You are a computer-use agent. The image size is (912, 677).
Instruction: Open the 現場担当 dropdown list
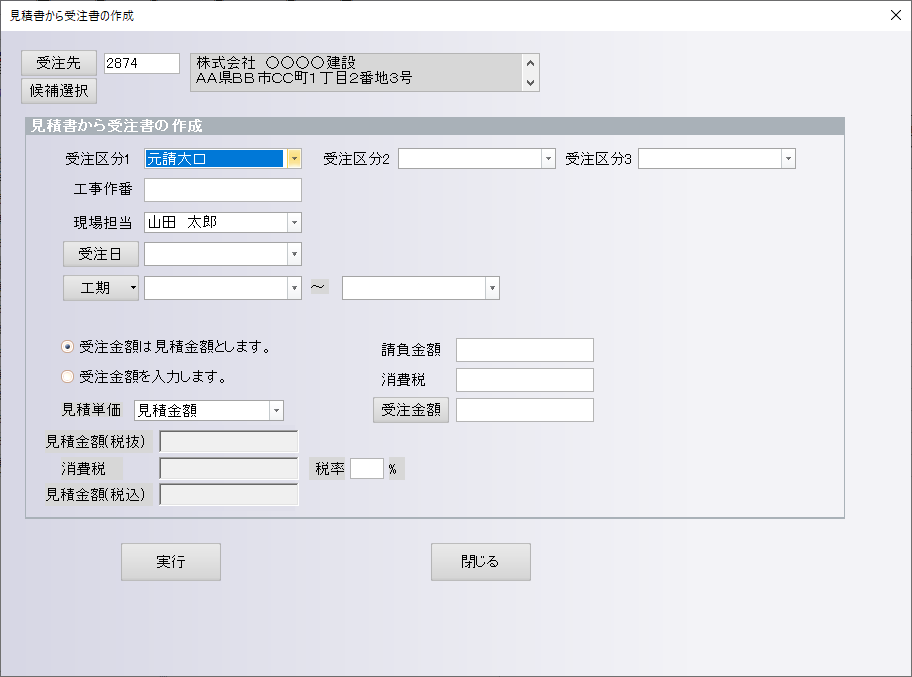coord(294,222)
